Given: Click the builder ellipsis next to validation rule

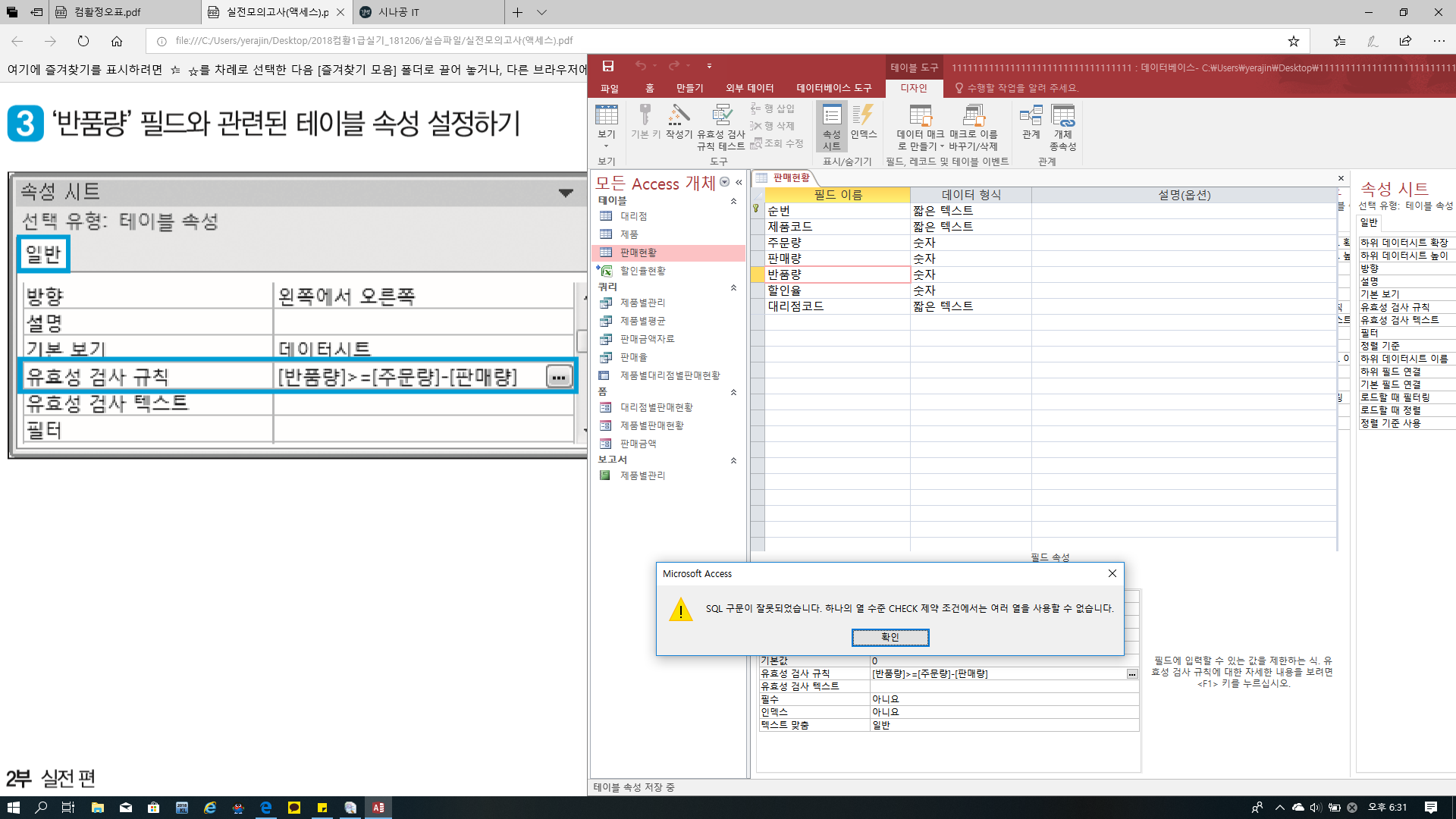Looking at the screenshot, I should 1131,673.
